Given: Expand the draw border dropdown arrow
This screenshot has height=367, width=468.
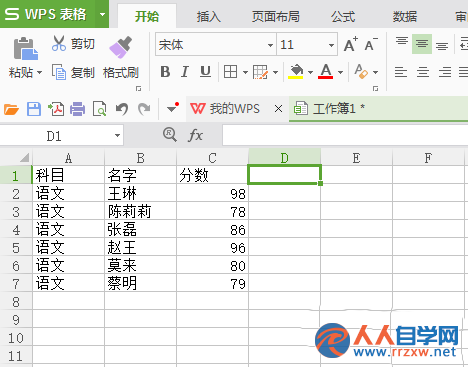Looking at the screenshot, I should click(275, 72).
